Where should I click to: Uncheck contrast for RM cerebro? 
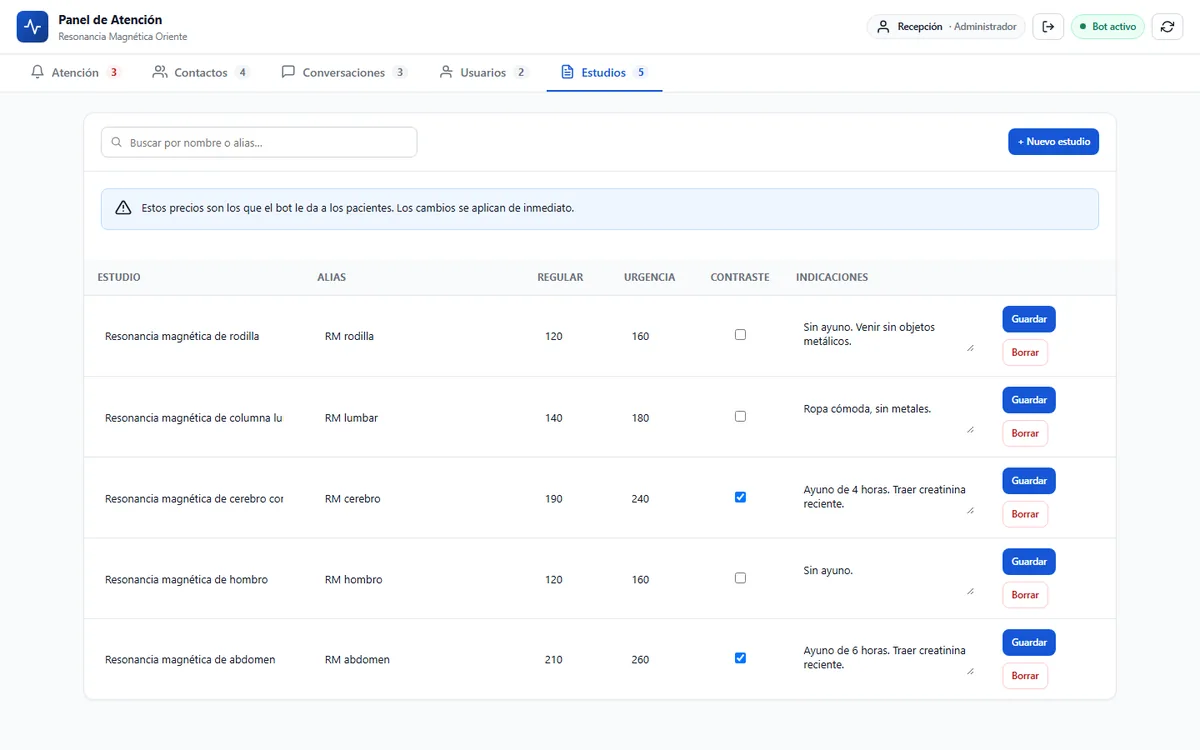tap(740, 497)
